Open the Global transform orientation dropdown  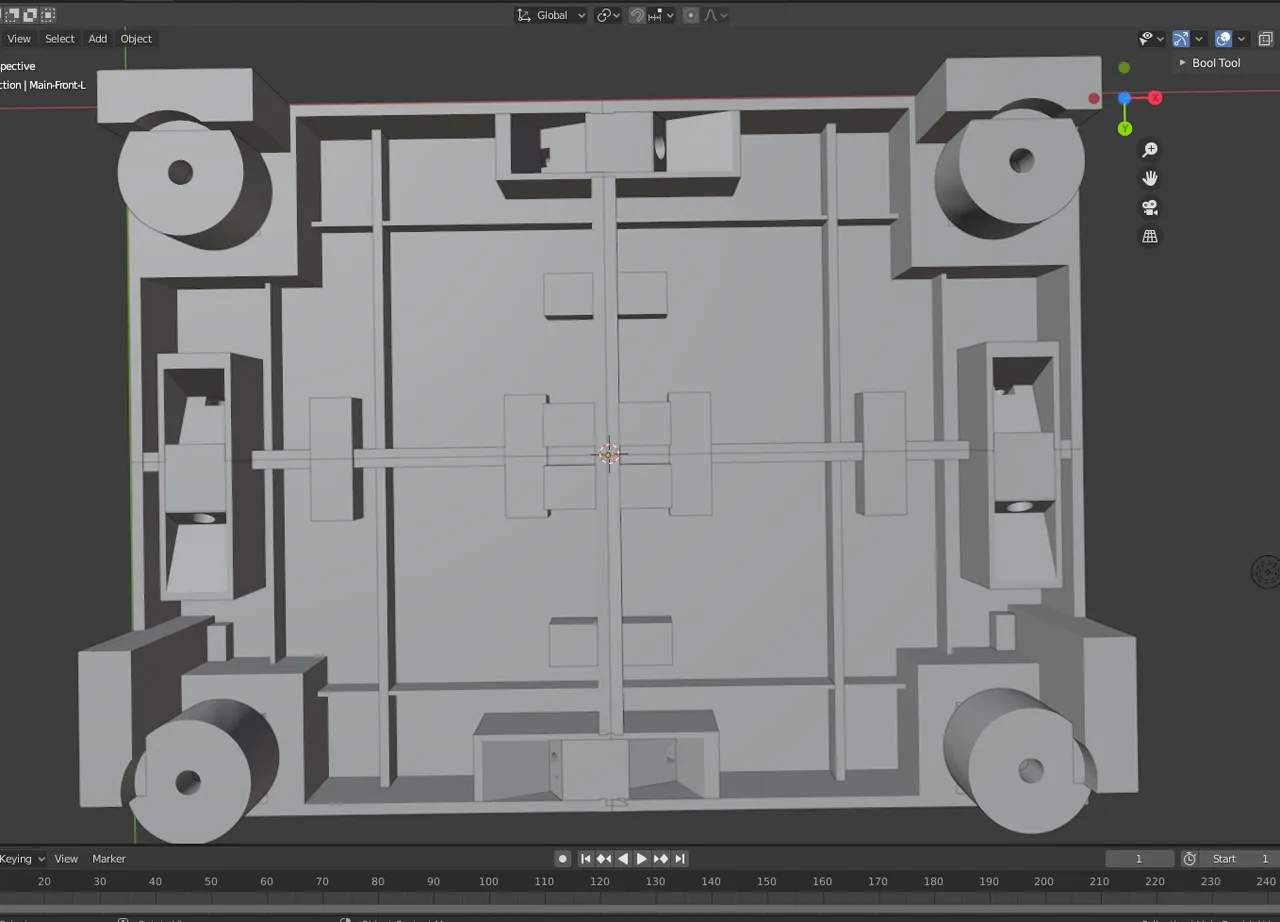551,15
